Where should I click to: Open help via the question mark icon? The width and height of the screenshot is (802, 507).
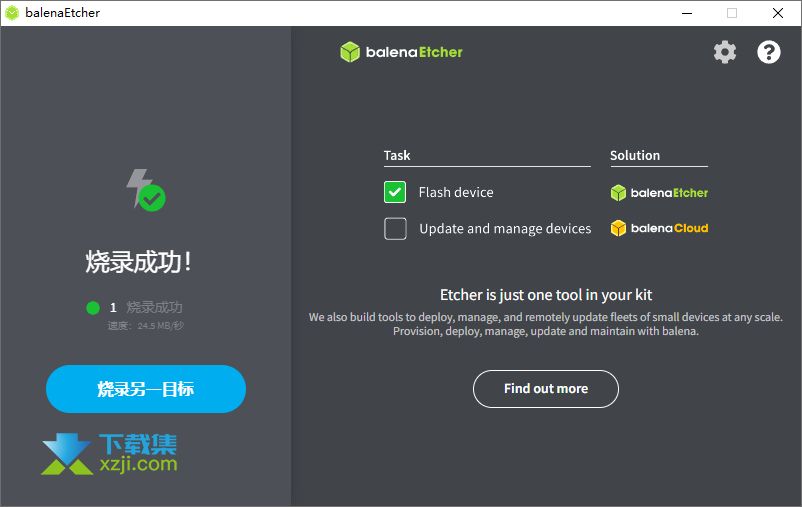click(768, 52)
